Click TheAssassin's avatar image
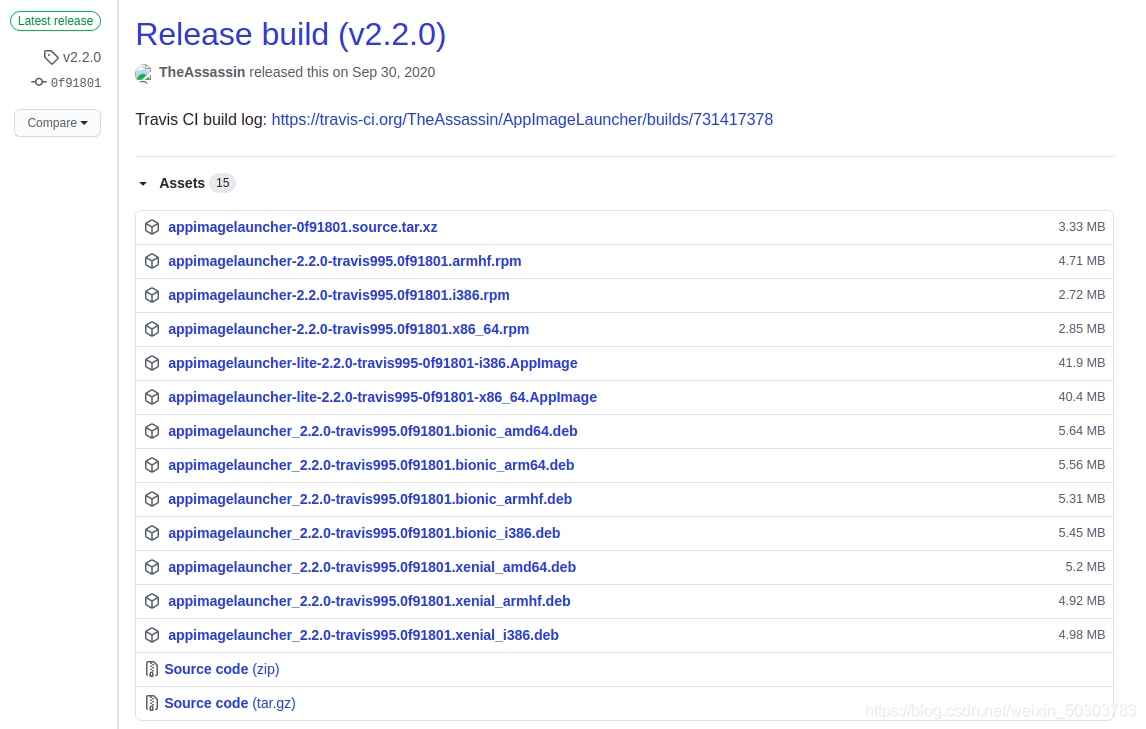Viewport: 1146px width, 729px height. tap(144, 73)
